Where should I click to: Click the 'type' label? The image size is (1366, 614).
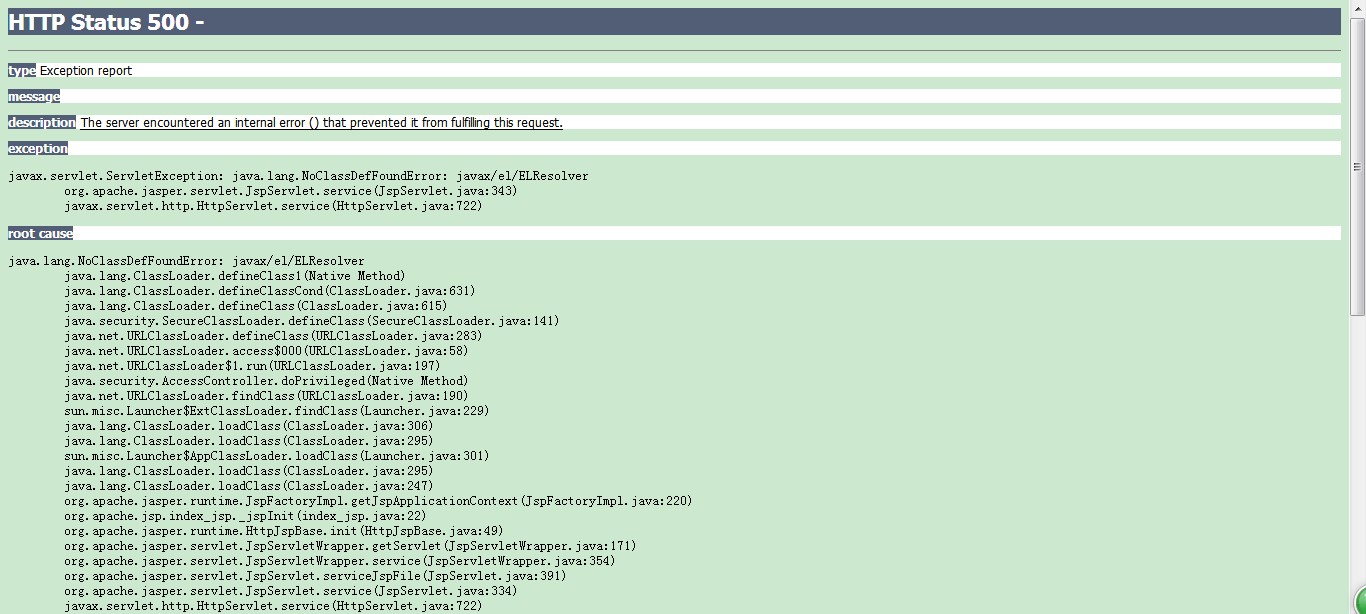20,70
